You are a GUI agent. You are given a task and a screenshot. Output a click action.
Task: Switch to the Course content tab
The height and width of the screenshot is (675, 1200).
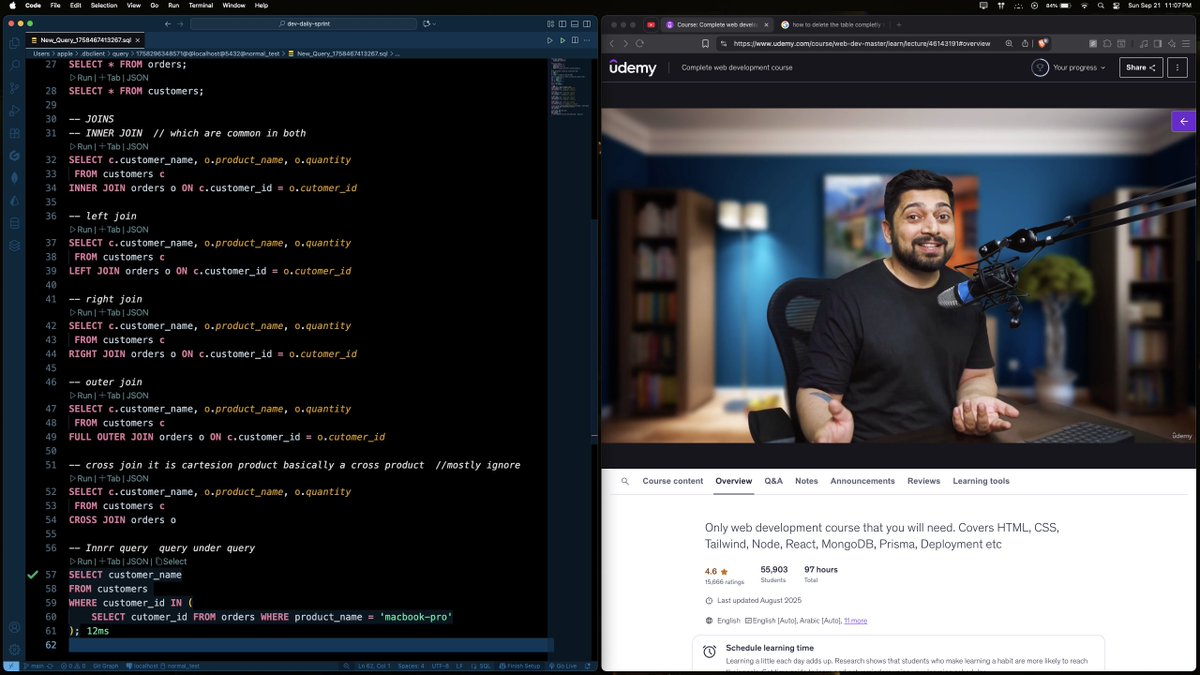673,481
